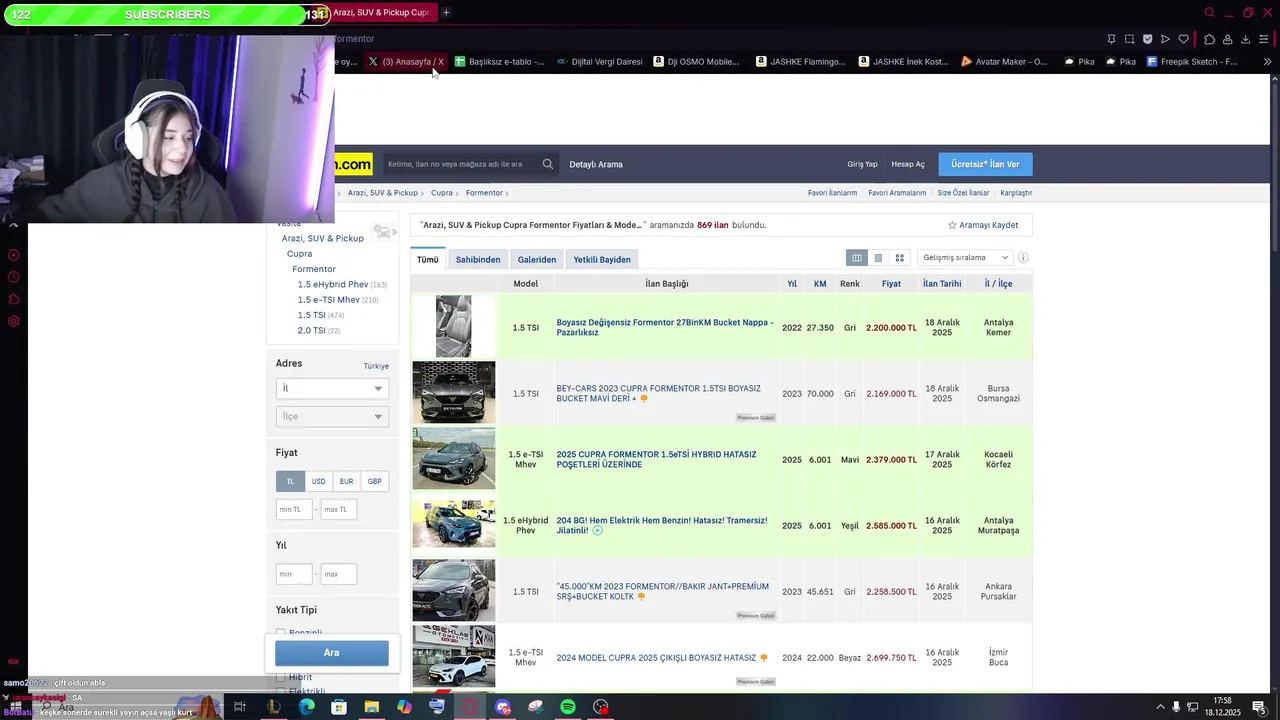
Task: Click the max TL price field
Action: (x=338, y=510)
